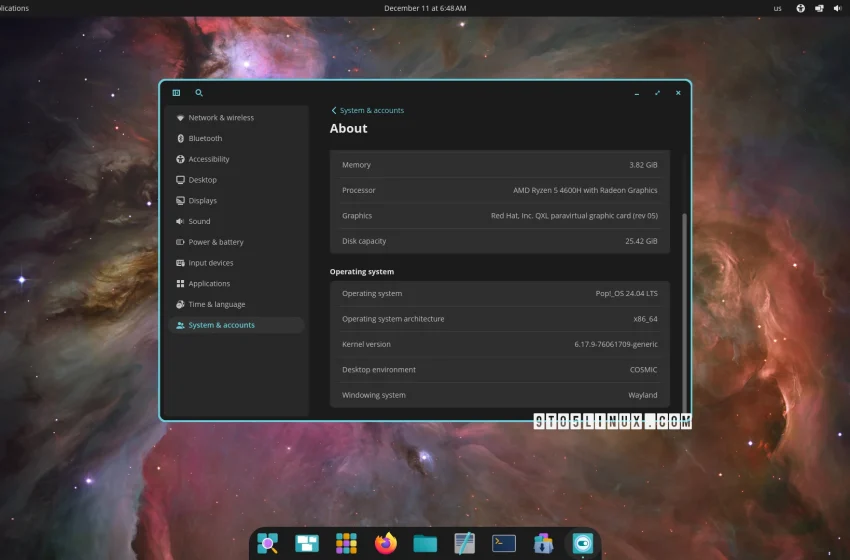Launch the text editor from dock
Viewport: 850px width, 560px height.
[465, 543]
